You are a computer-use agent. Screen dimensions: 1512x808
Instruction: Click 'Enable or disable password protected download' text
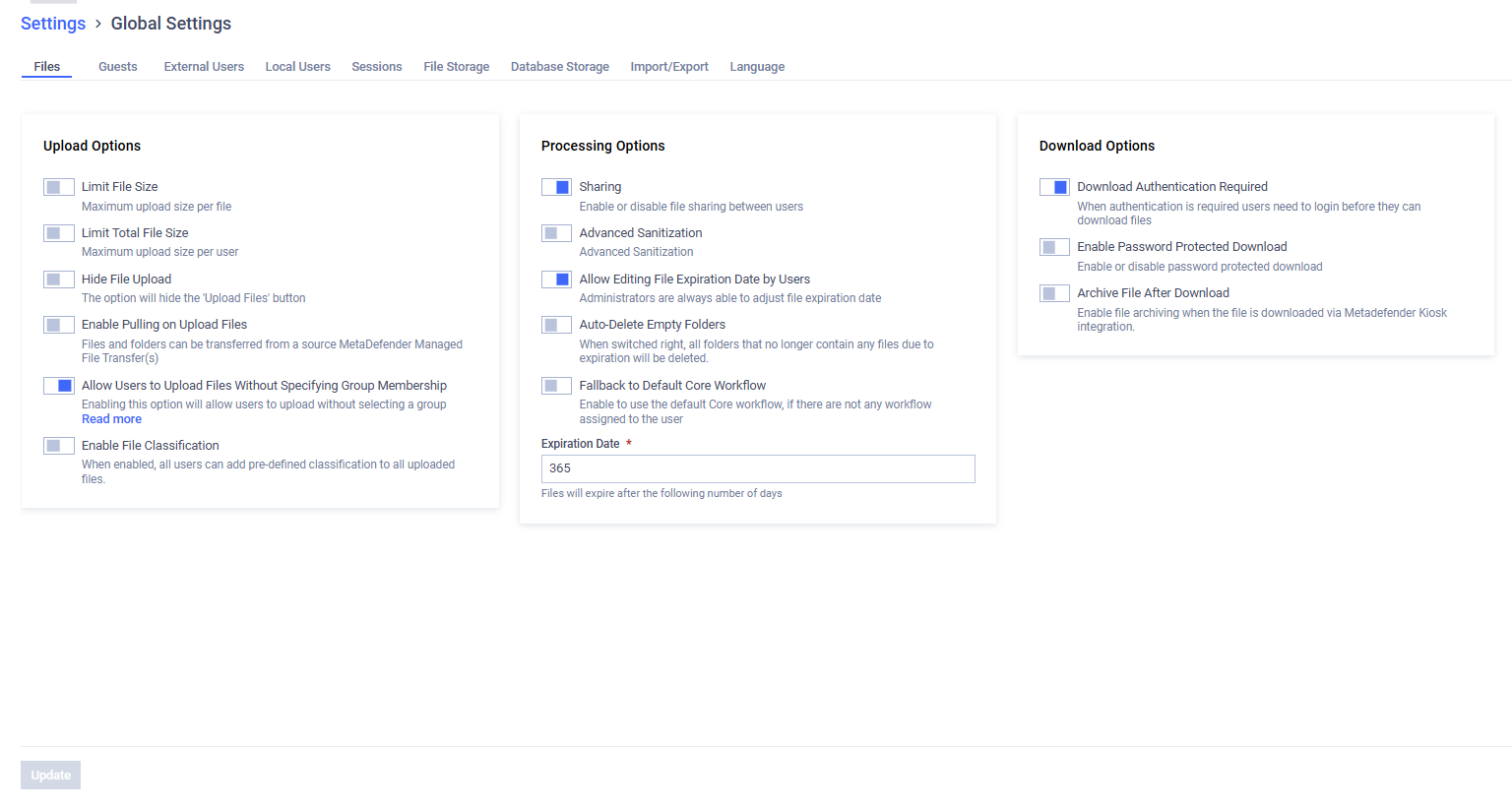click(x=1200, y=267)
